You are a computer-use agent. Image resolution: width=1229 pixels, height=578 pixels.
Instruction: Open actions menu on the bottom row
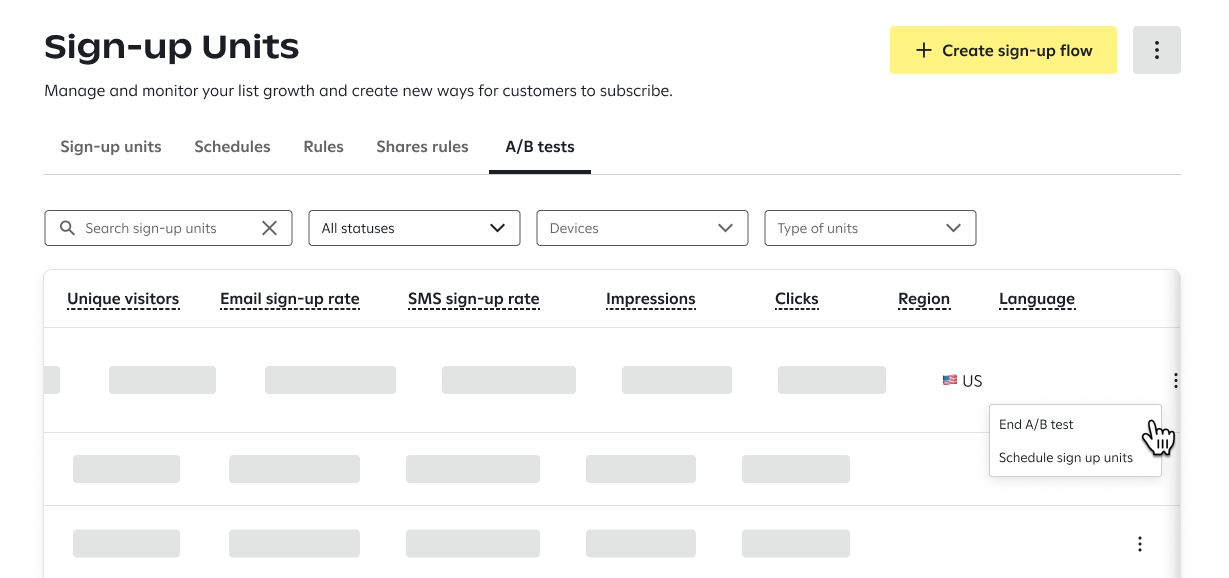(1140, 543)
